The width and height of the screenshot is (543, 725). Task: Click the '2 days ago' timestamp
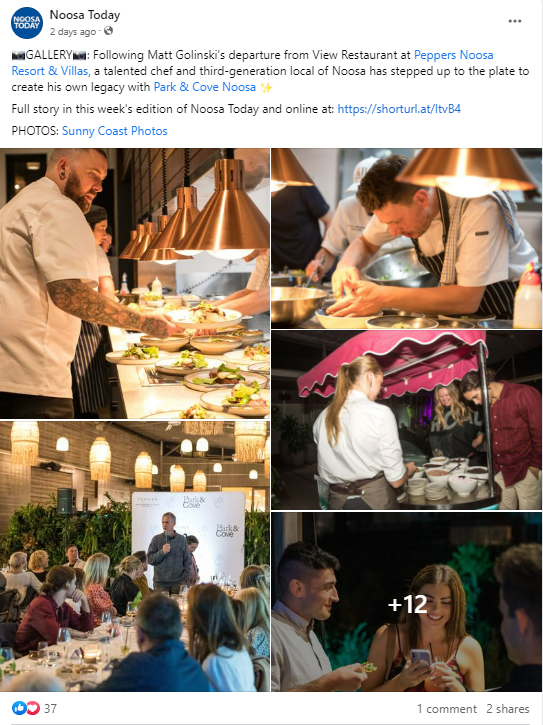coord(73,31)
